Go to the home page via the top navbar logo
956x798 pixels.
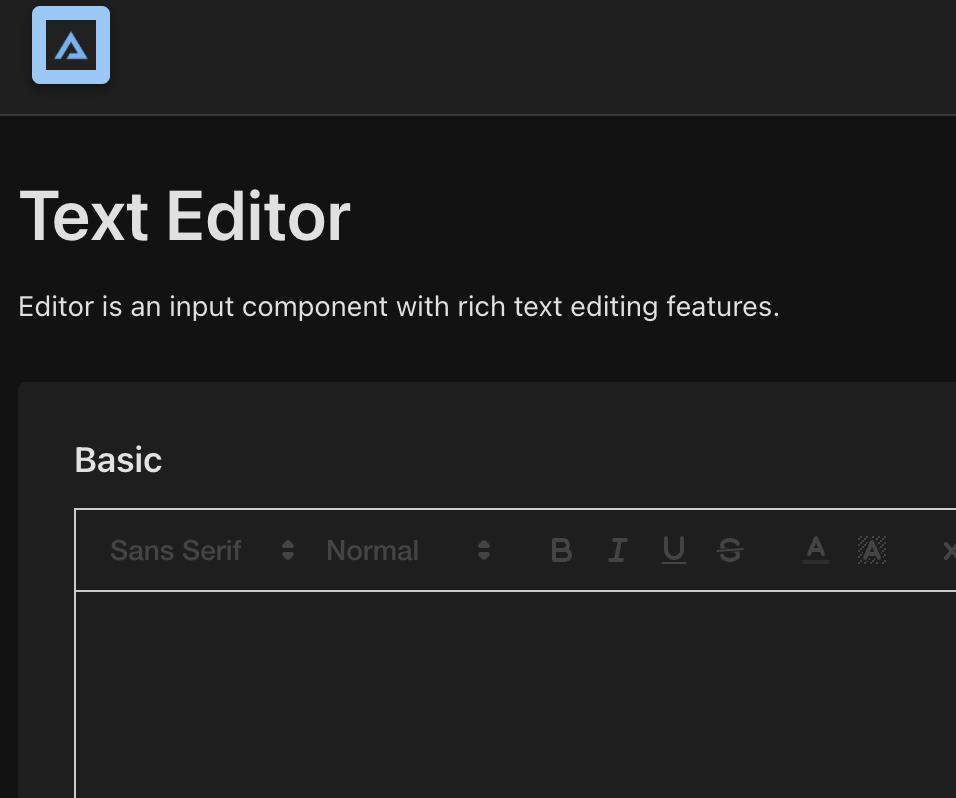(x=70, y=44)
